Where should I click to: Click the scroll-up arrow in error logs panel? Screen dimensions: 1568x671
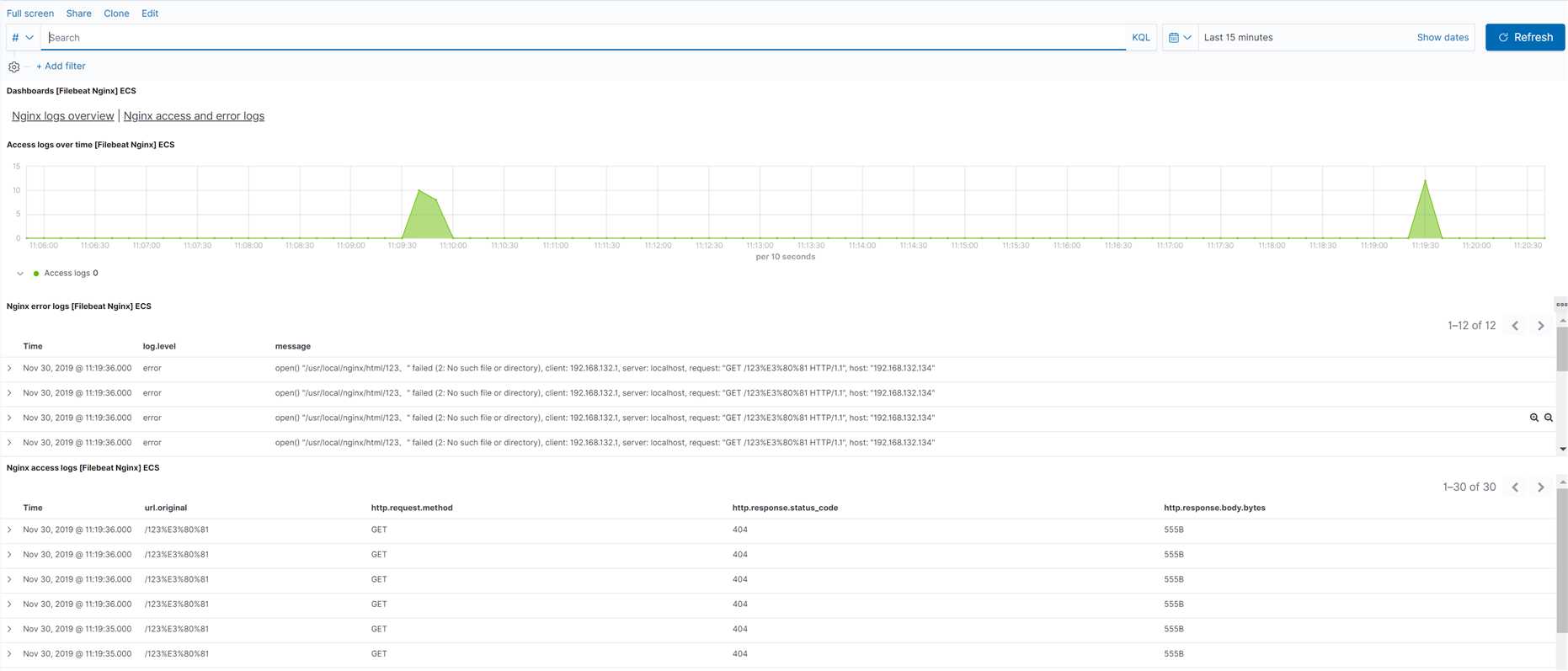pyautogui.click(x=1562, y=321)
